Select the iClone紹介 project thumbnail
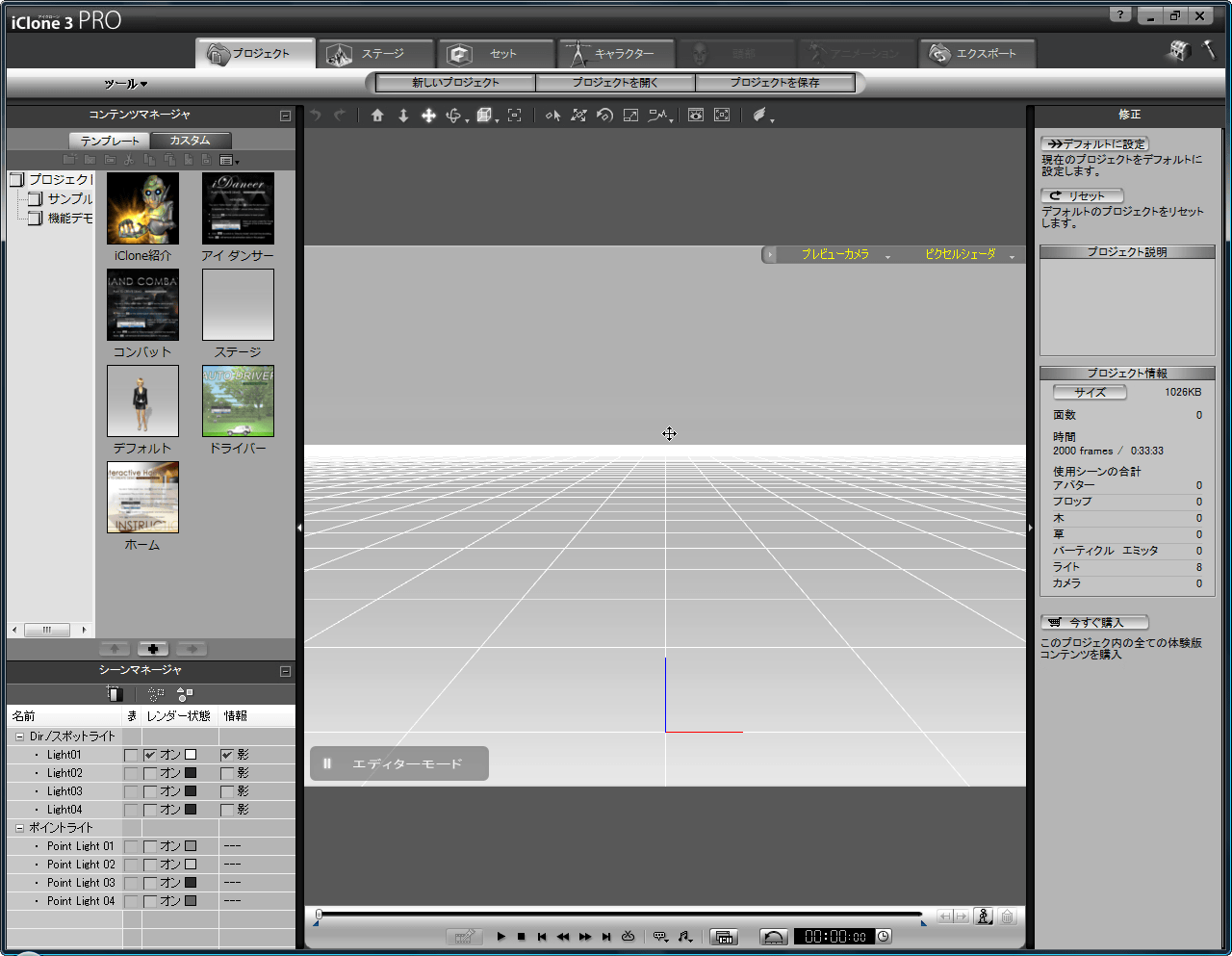The image size is (1232, 956). [x=142, y=208]
